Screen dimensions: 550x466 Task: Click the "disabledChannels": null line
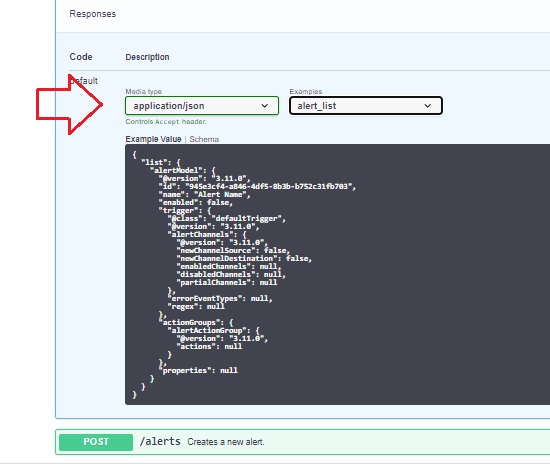click(231, 275)
